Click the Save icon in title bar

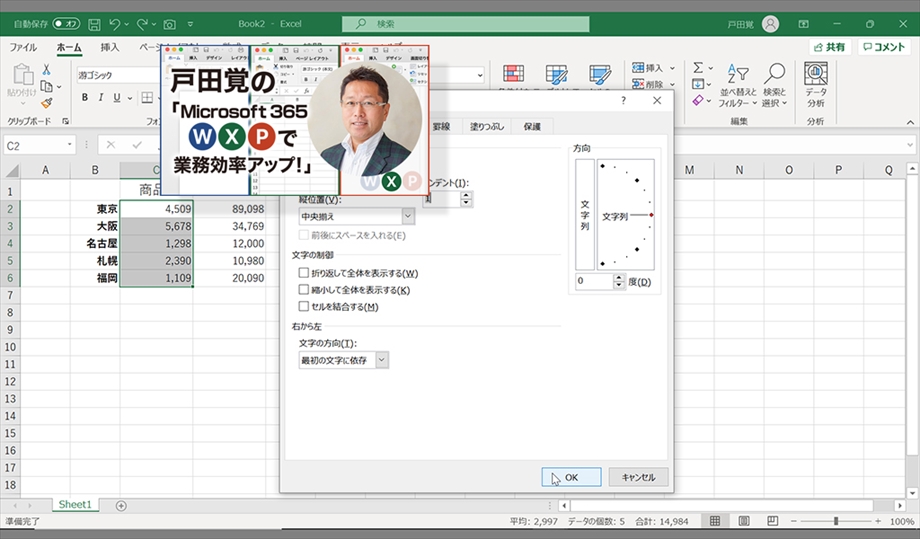click(x=94, y=24)
